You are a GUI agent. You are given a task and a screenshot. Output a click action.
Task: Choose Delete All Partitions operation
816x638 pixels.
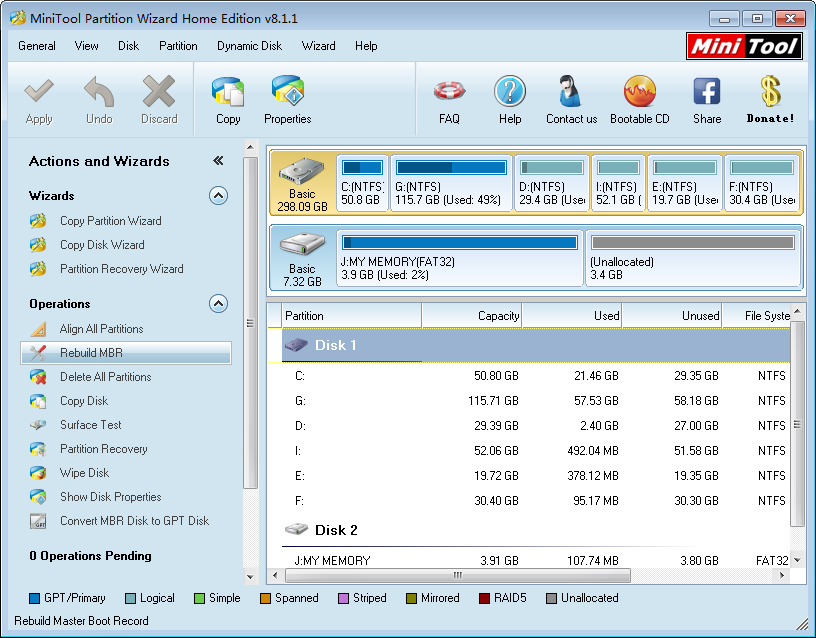106,377
